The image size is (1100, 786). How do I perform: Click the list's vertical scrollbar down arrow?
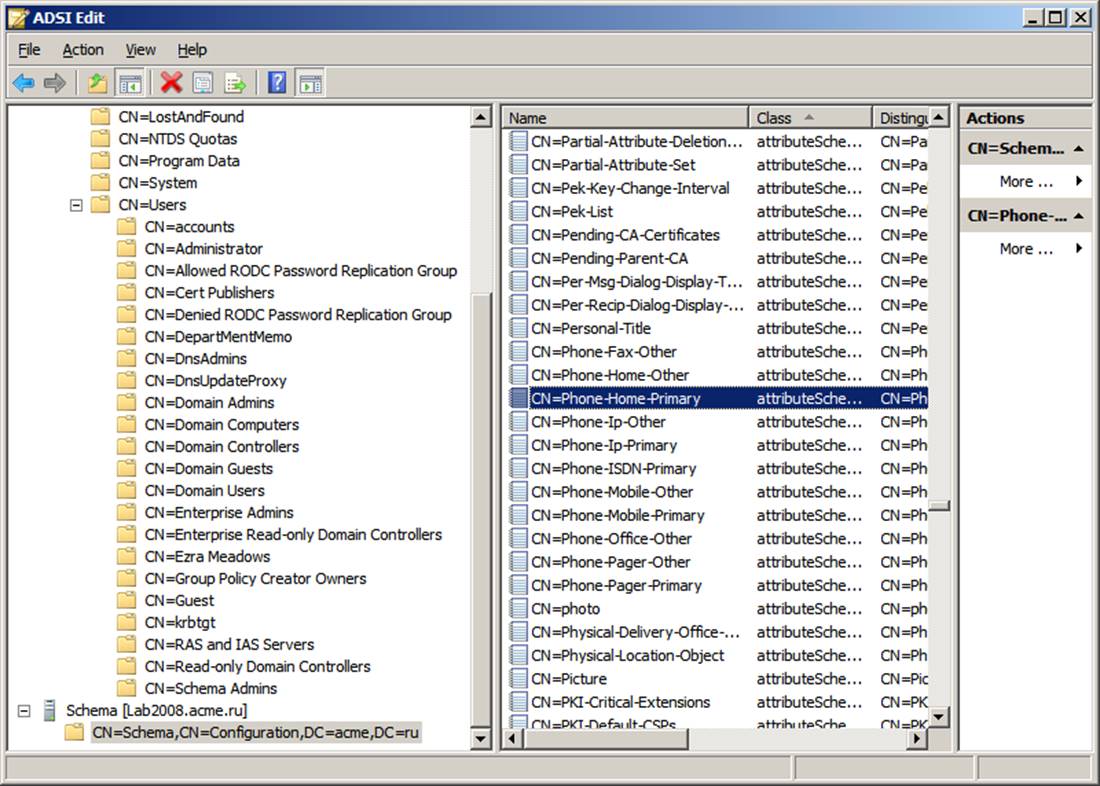938,717
